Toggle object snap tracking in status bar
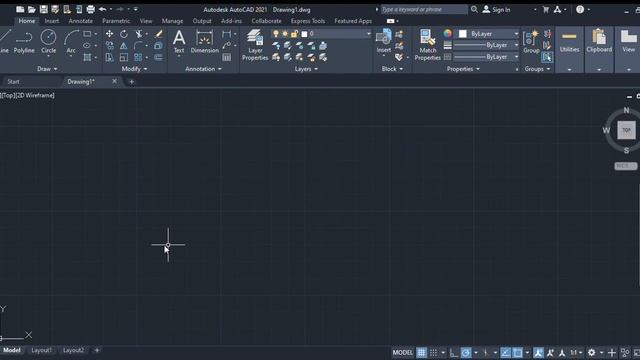 click(x=505, y=352)
